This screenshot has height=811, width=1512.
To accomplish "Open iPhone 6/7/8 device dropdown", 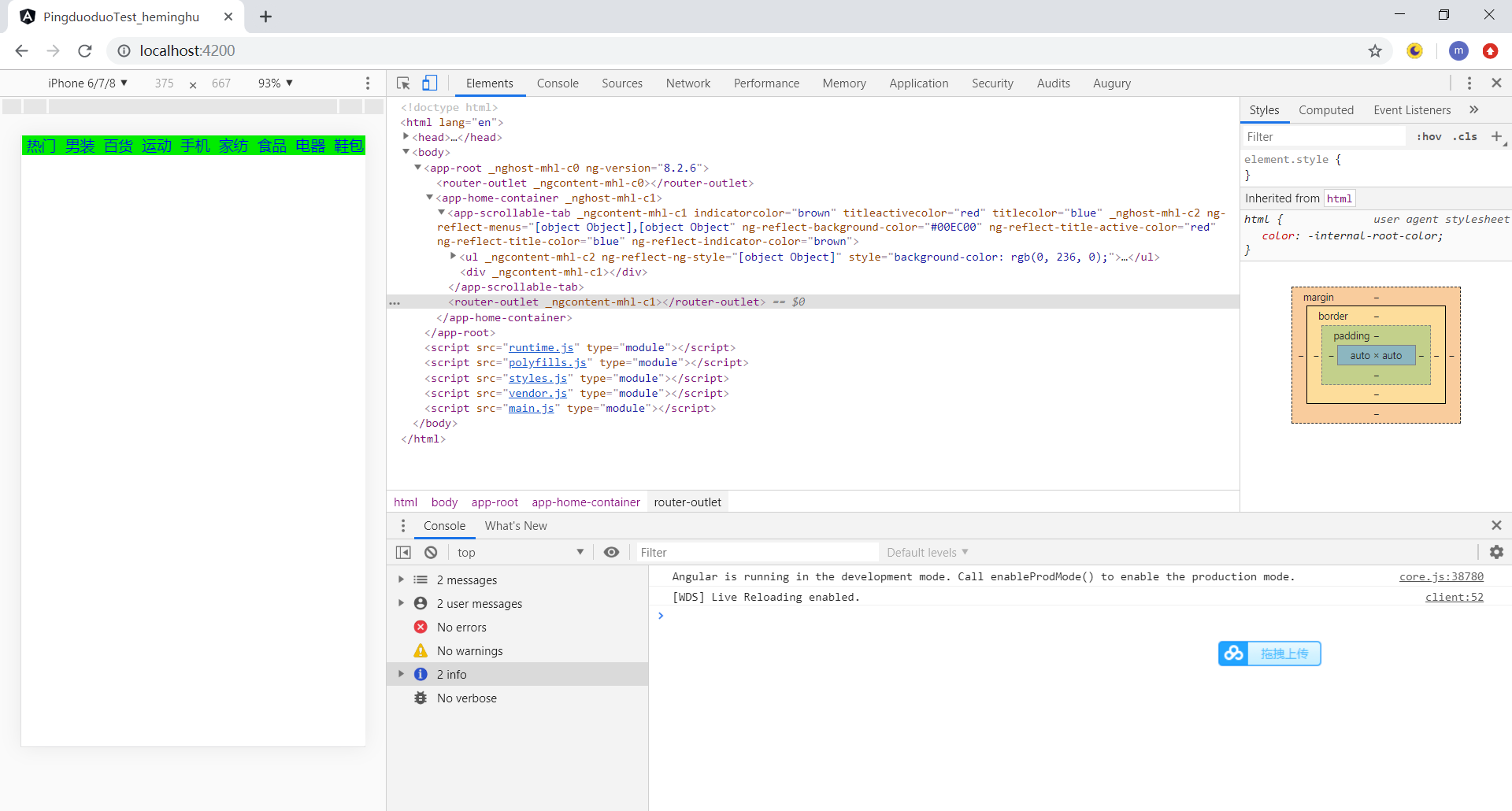I will (x=87, y=83).
